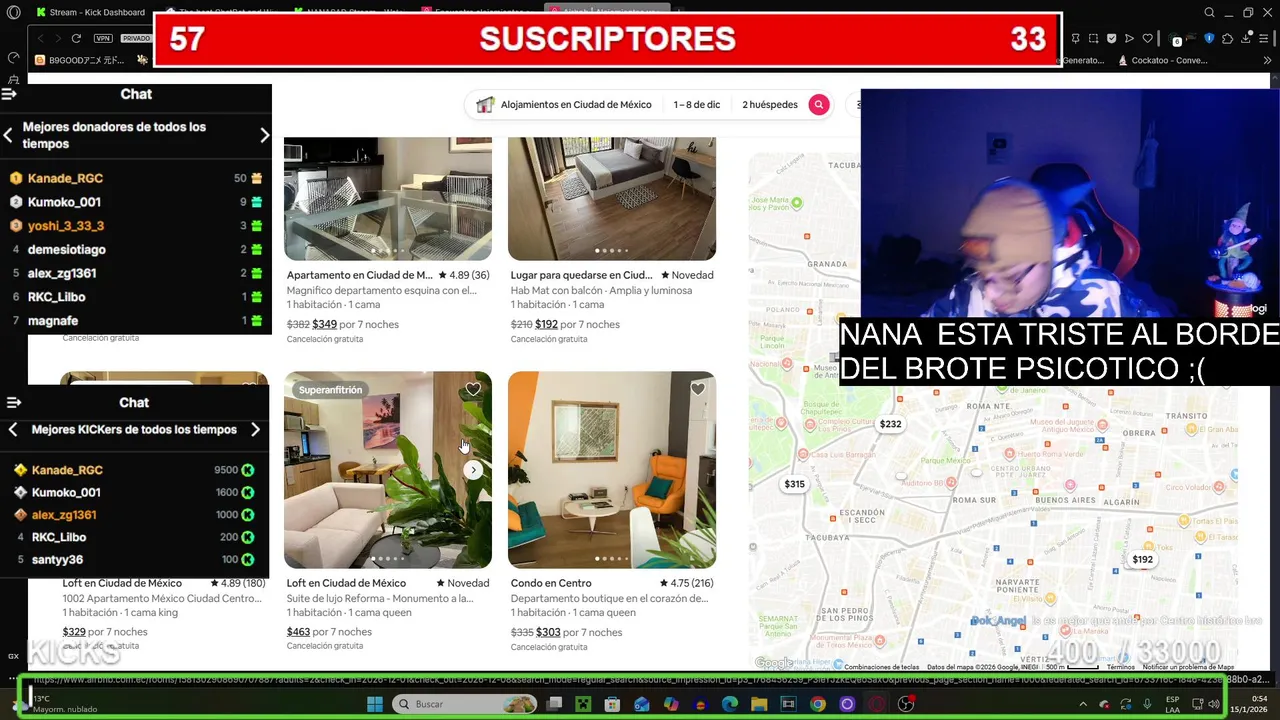Screen dimensions: 1280x720
Task: Switch to the Stream - Kick Dashboard tab
Action: [x=90, y=12]
